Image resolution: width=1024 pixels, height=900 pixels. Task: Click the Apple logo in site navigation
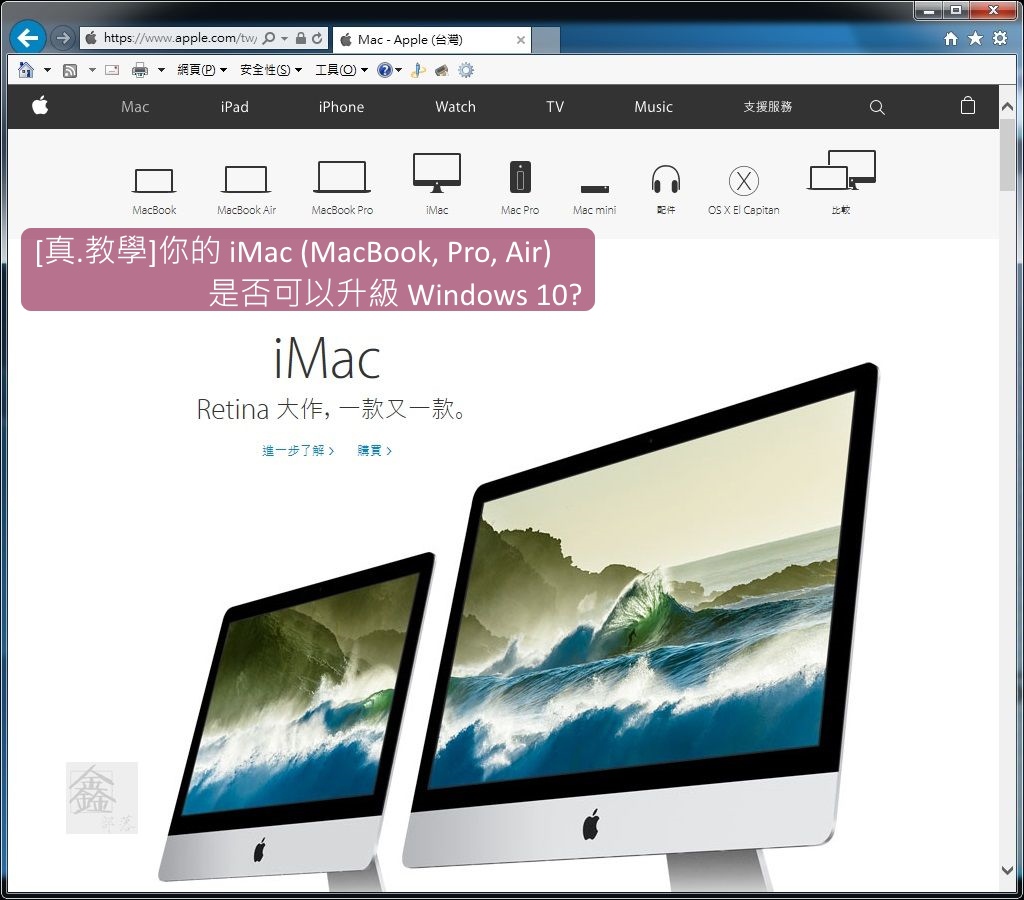point(40,105)
